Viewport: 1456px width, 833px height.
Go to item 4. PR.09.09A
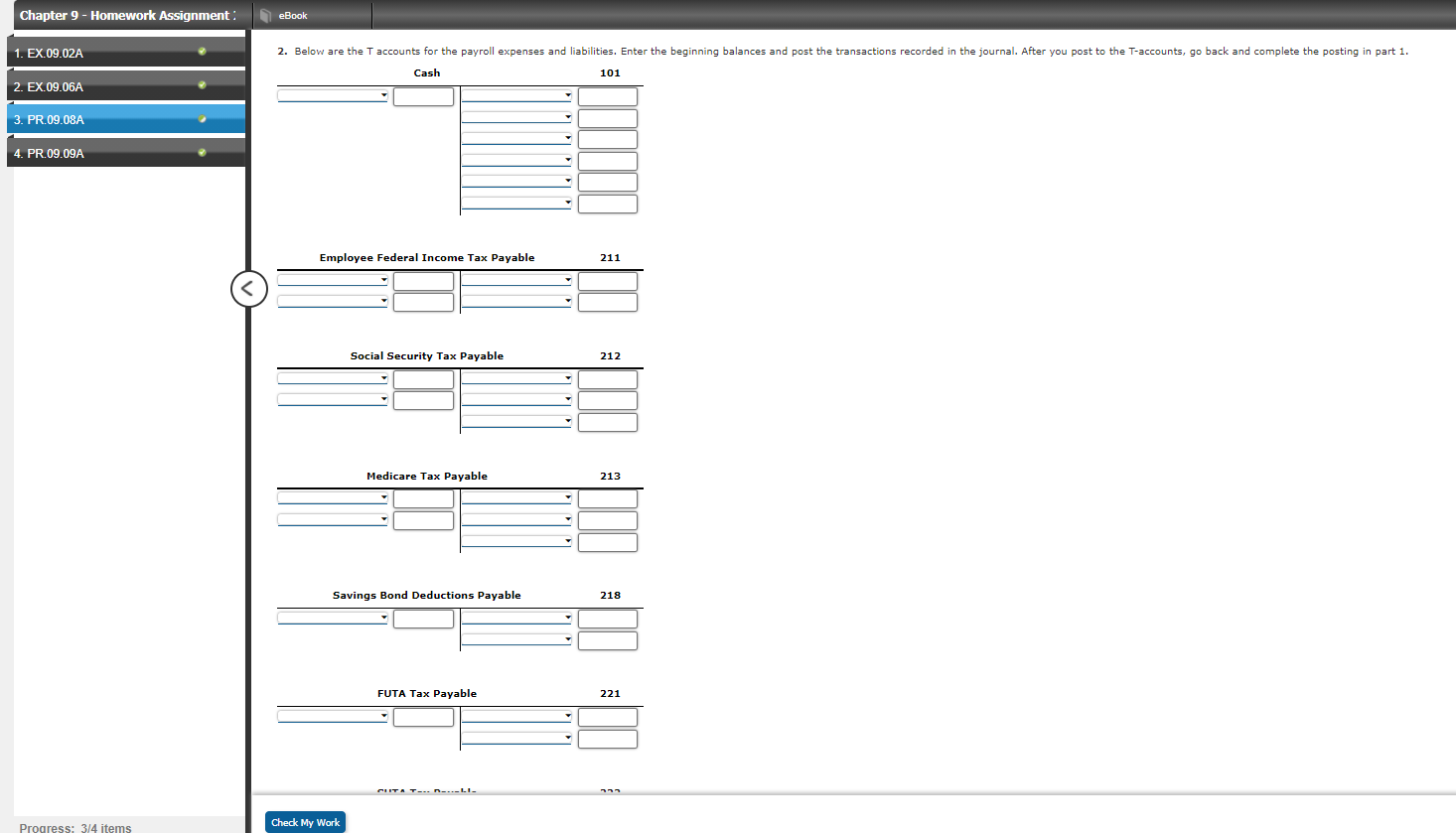tap(126, 153)
